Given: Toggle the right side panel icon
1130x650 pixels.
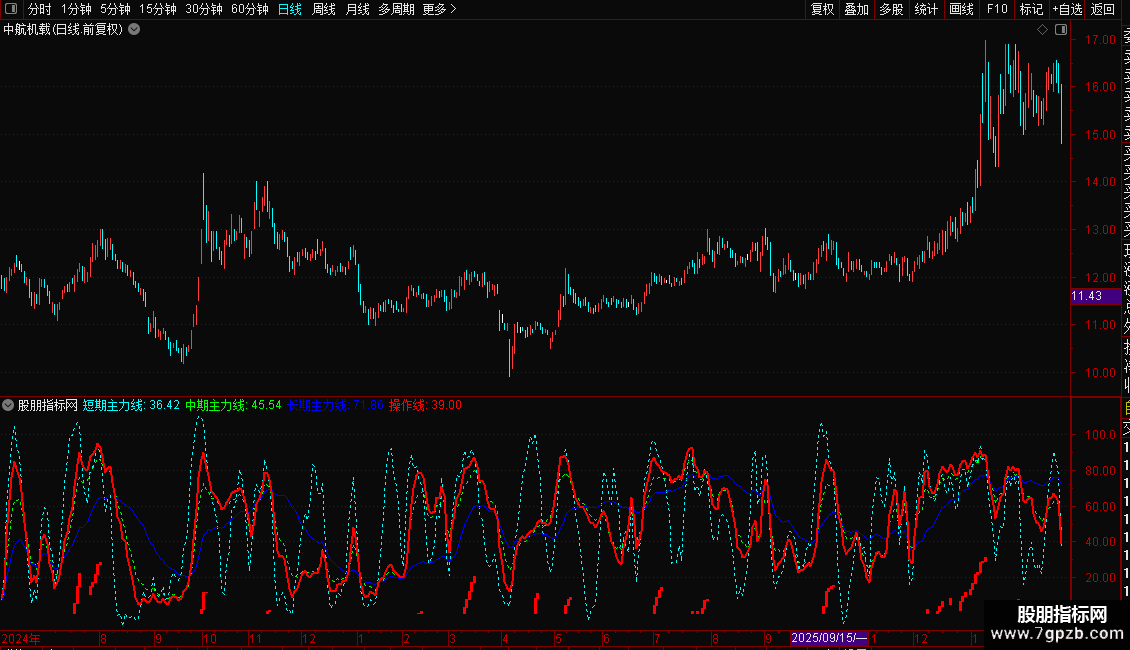Looking at the screenshot, I should [1059, 30].
